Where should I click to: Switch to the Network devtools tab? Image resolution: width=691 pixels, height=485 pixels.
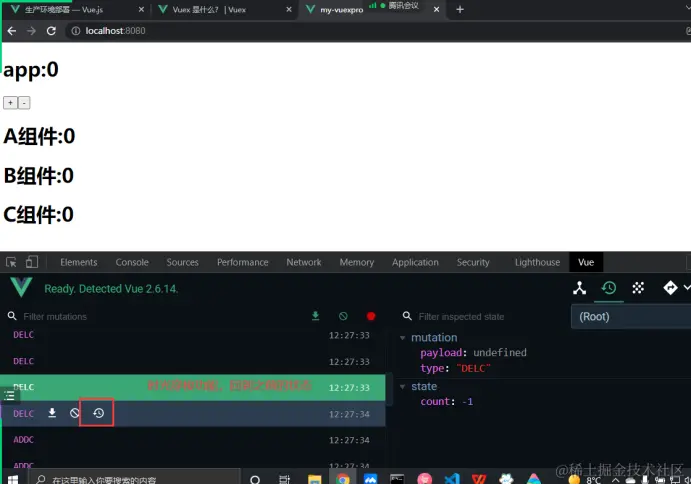point(304,262)
